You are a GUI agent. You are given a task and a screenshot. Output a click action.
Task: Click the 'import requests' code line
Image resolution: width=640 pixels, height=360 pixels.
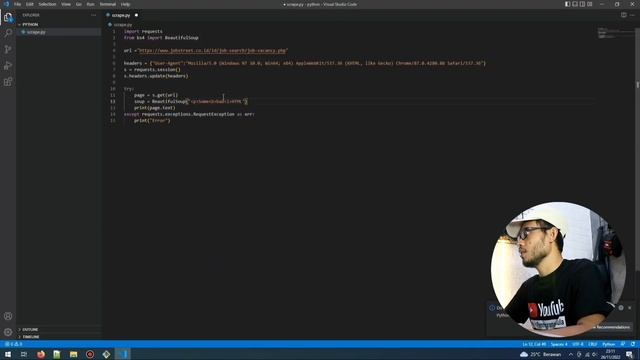pos(143,31)
